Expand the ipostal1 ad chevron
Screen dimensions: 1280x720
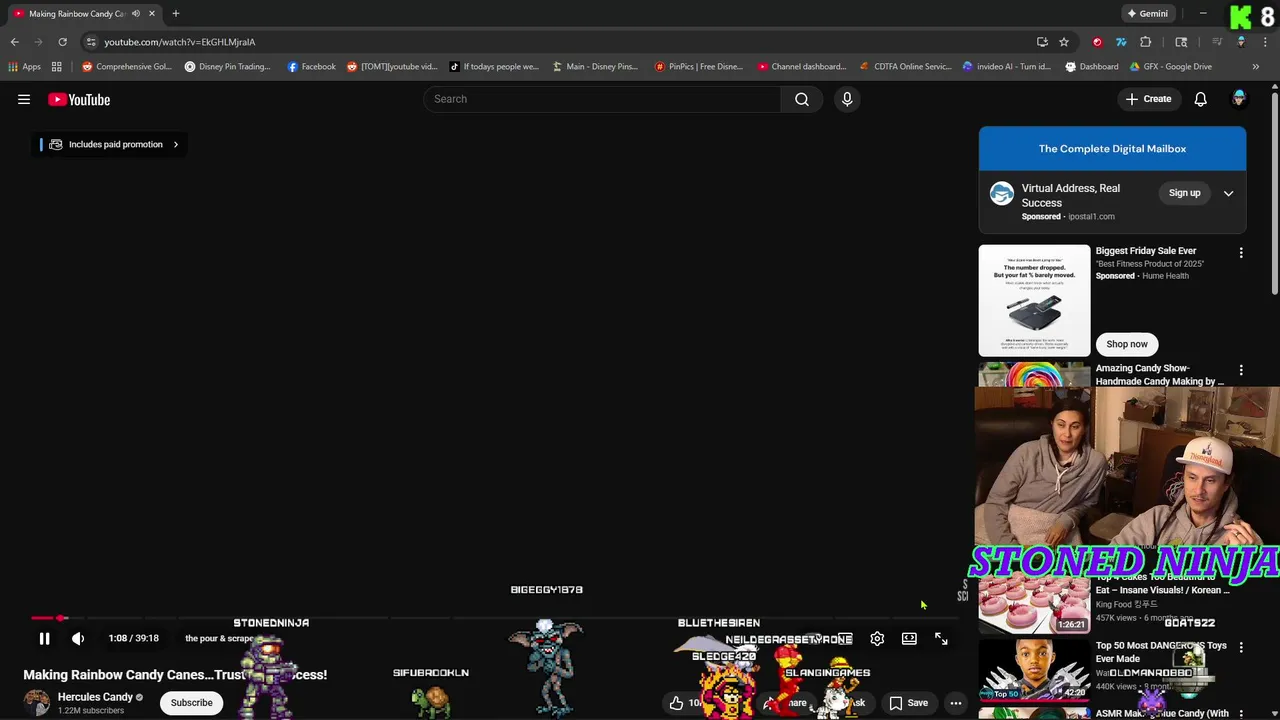[x=1228, y=194]
